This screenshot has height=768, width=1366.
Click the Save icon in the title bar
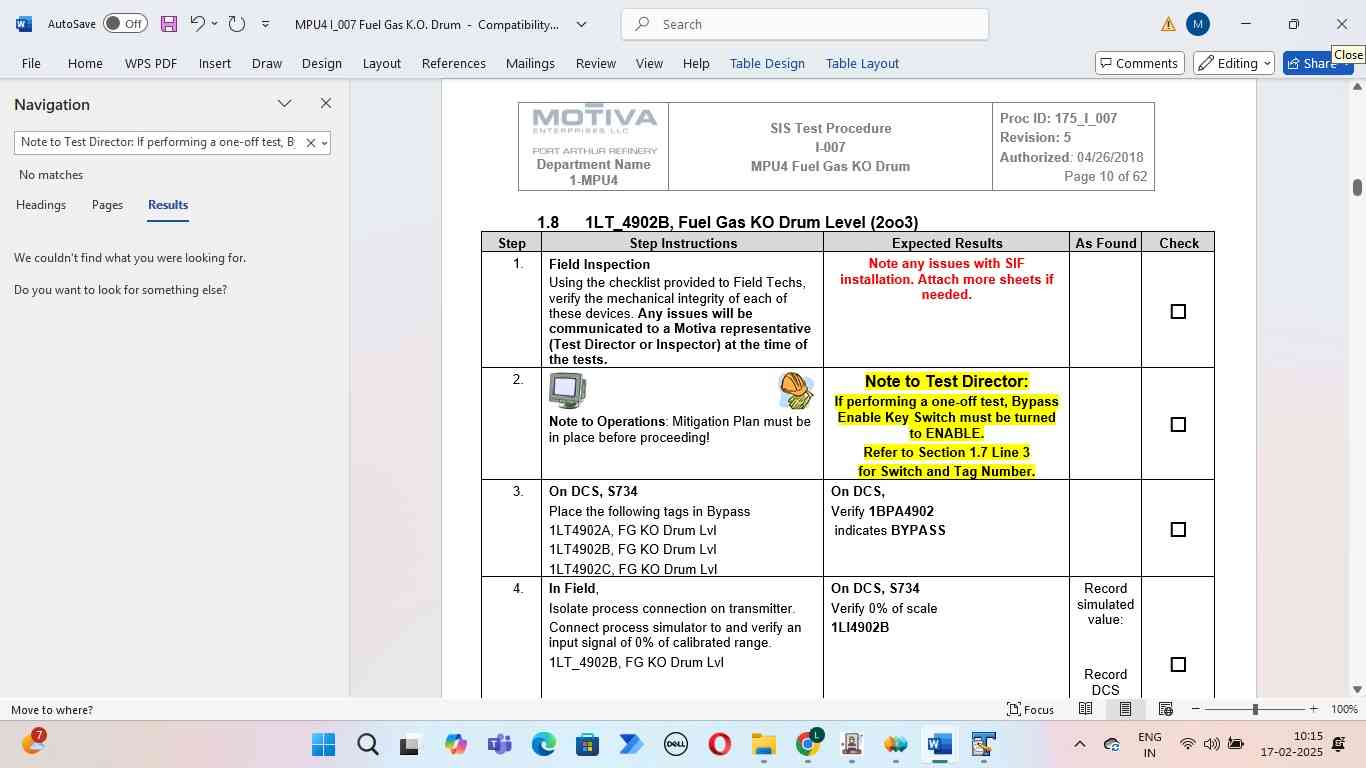(x=169, y=24)
